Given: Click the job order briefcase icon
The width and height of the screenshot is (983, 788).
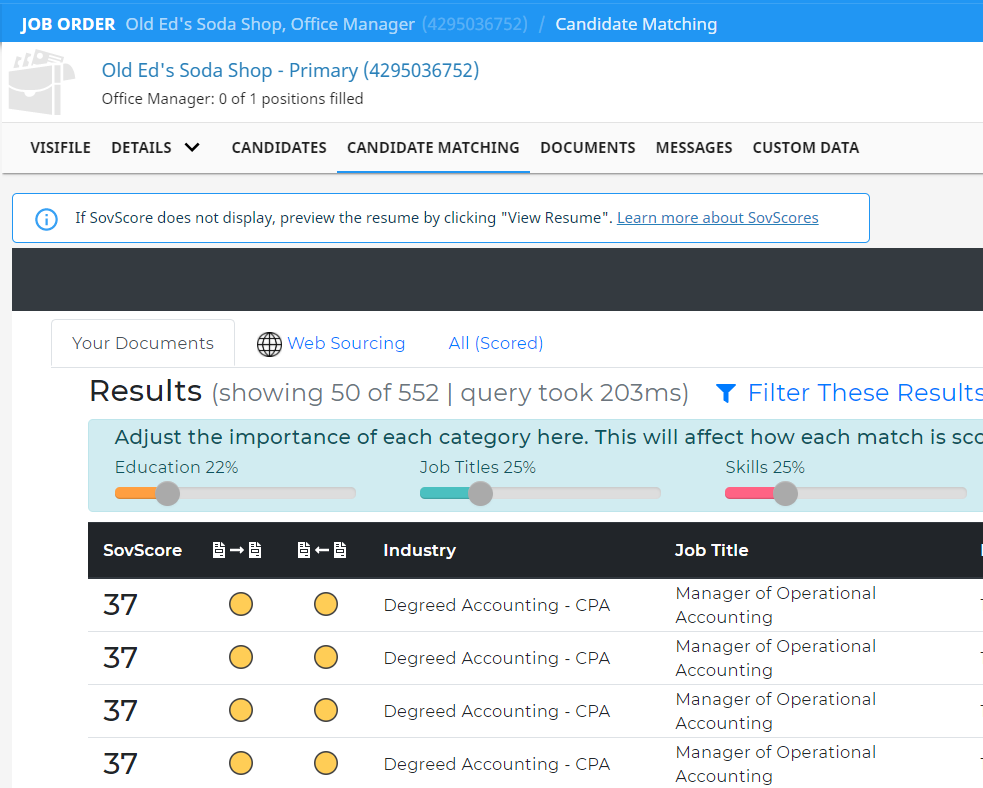Looking at the screenshot, I should point(41,82).
